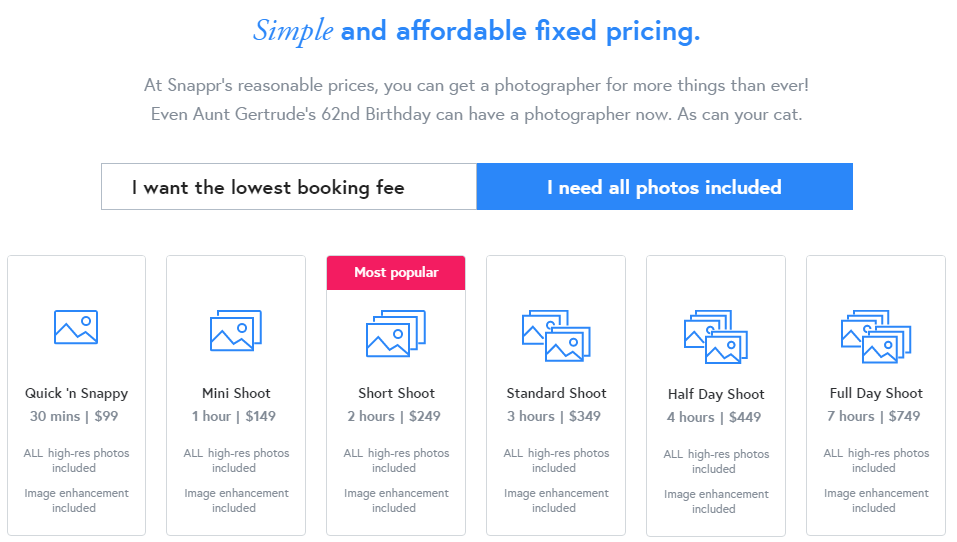957x542 pixels.
Task: Select "I need all photos included" option
Action: click(665, 187)
